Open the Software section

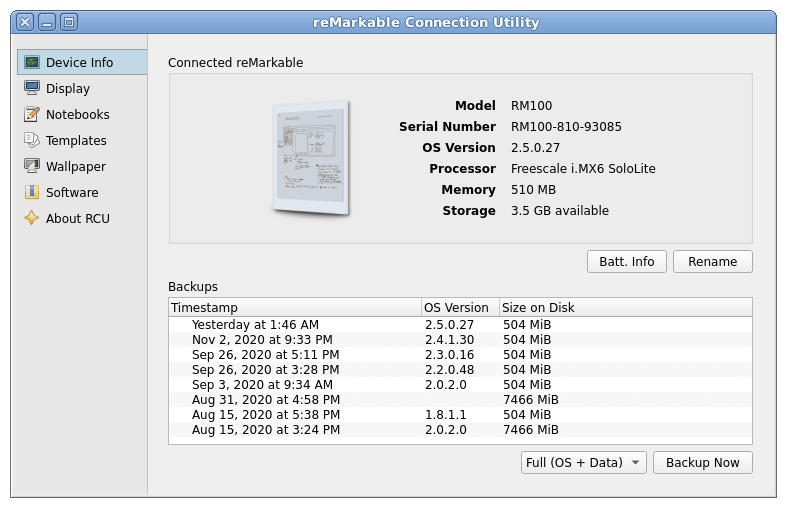coord(83,192)
